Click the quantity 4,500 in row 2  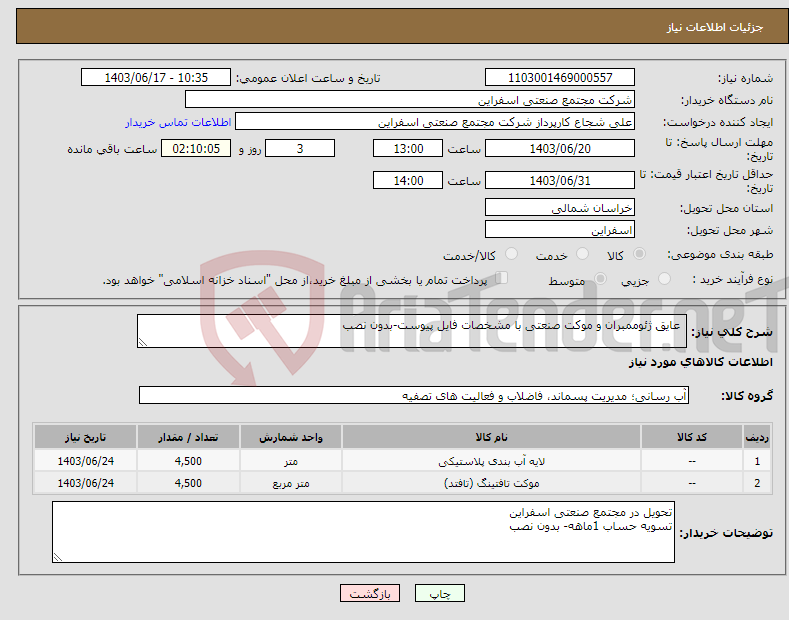point(188,483)
